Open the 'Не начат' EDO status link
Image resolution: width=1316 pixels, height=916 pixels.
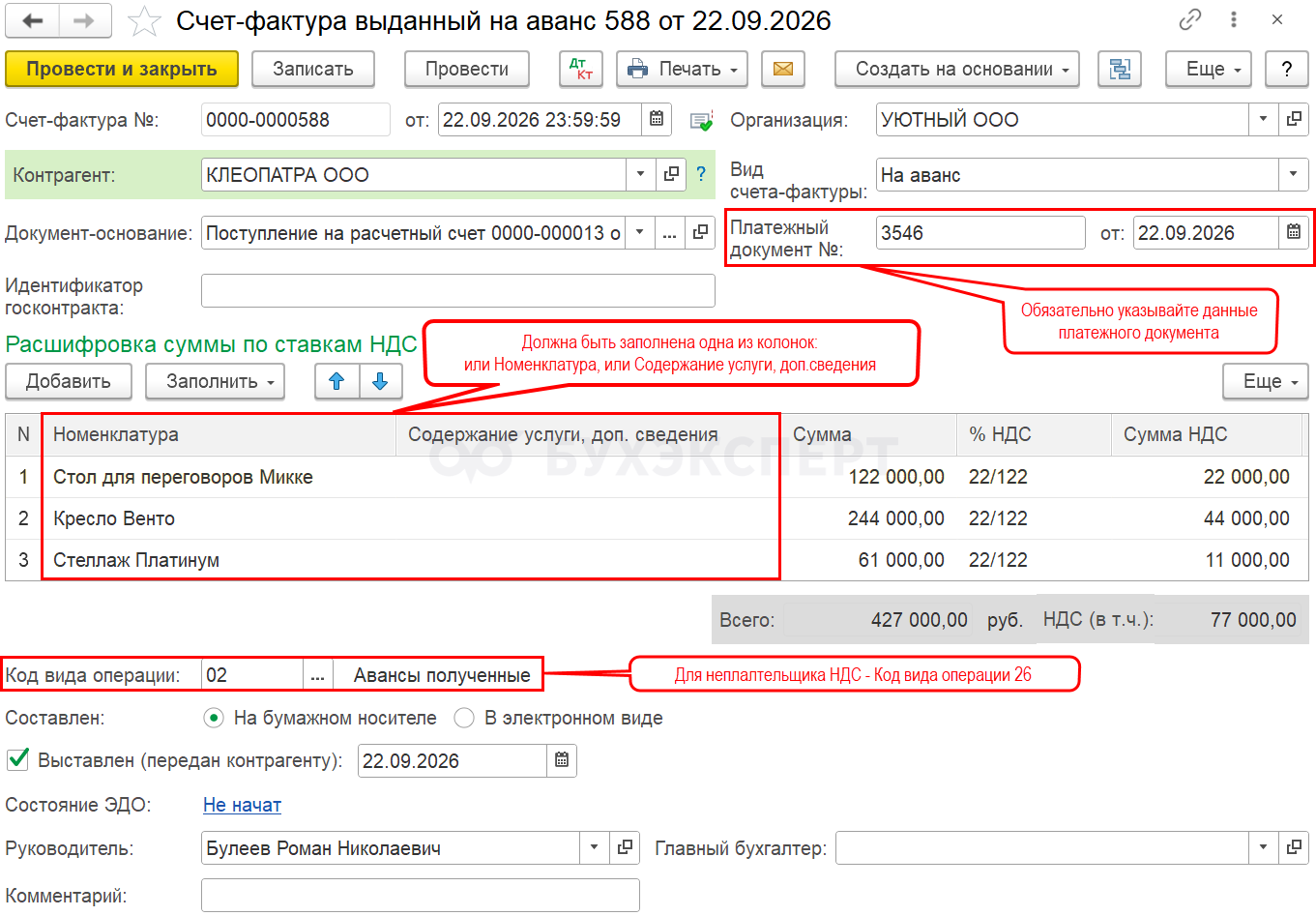tap(242, 805)
